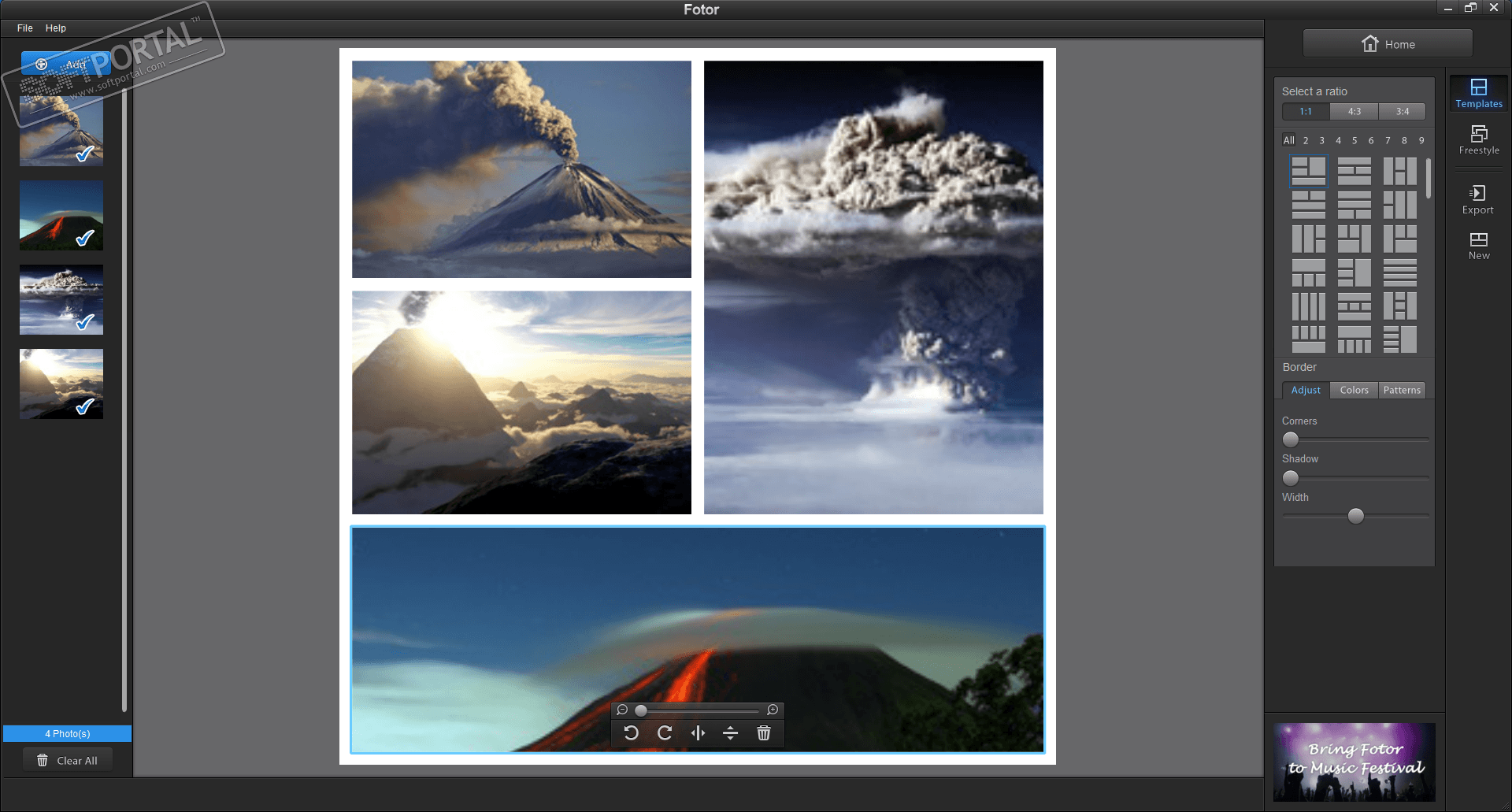Screen dimensions: 1512x812
Task: Select the 1:1 ratio
Action: pyautogui.click(x=1306, y=112)
